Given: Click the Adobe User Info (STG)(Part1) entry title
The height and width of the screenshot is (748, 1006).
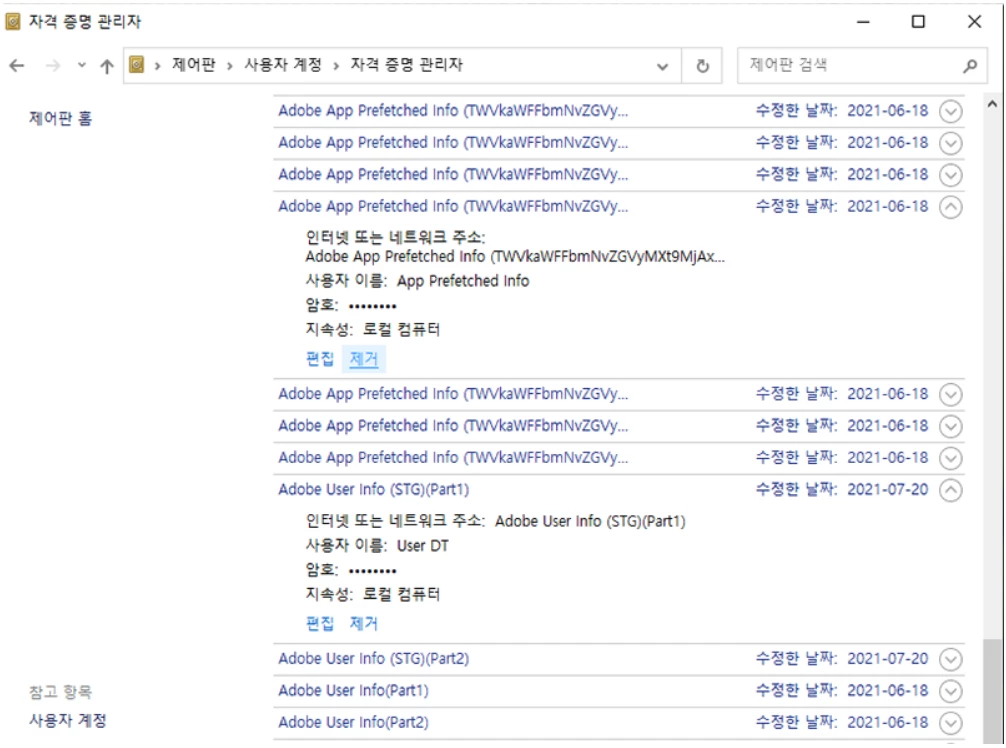Looking at the screenshot, I should [373, 489].
